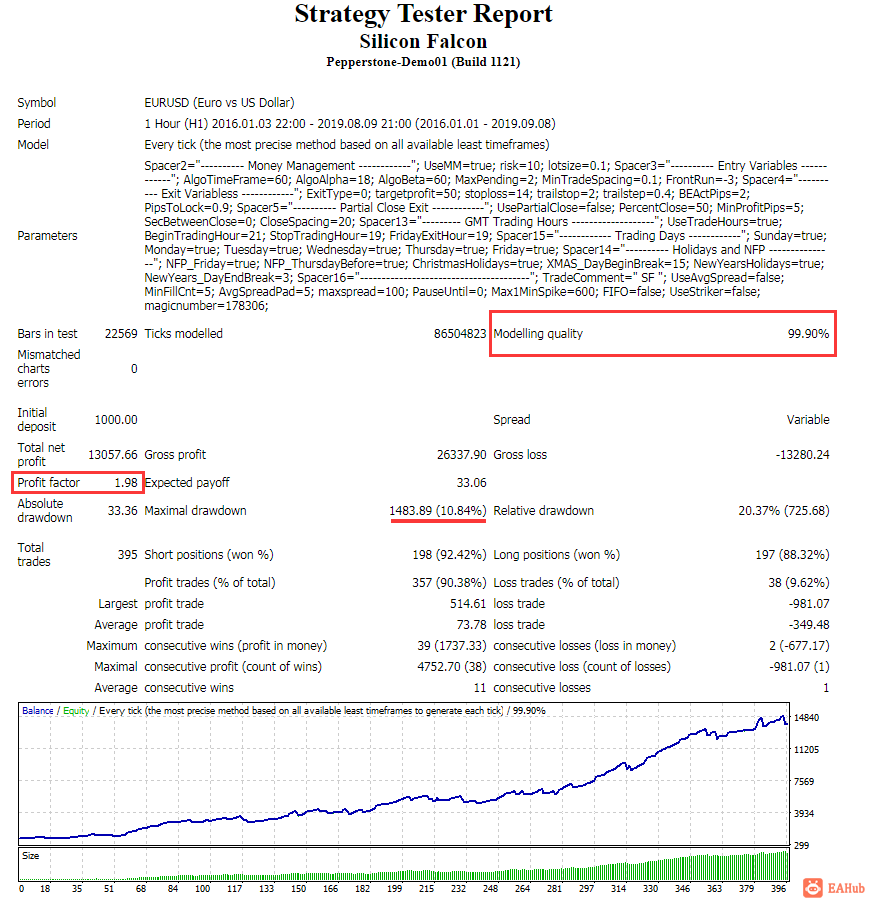
Task: Click the 396 trade number on axis
Action: pos(778,889)
